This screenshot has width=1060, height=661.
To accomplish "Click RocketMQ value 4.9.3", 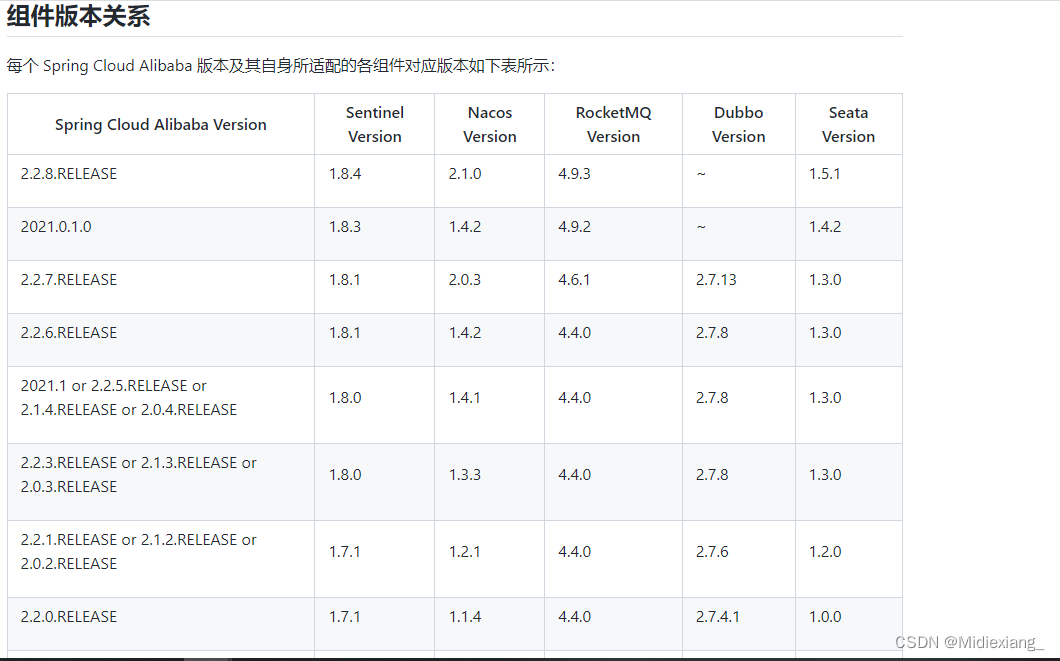I will [575, 174].
